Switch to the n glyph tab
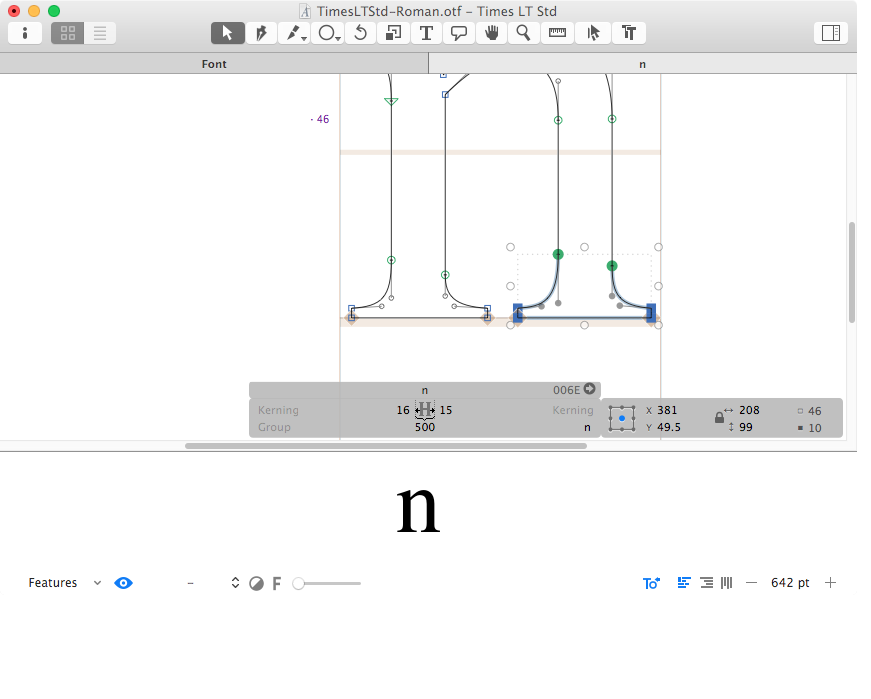The width and height of the screenshot is (871, 699). (642, 64)
